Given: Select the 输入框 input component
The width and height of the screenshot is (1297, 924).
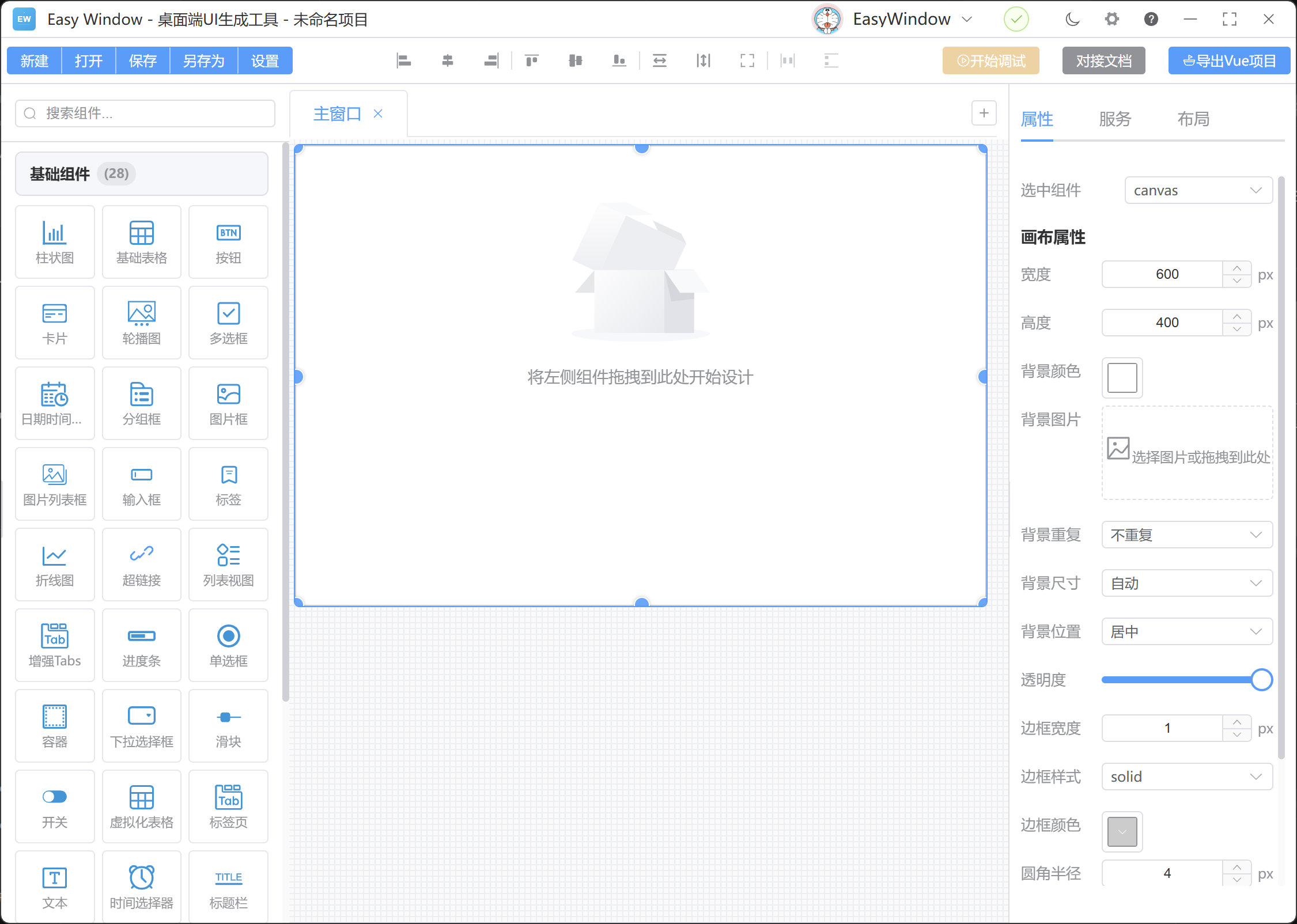Looking at the screenshot, I should [141, 484].
